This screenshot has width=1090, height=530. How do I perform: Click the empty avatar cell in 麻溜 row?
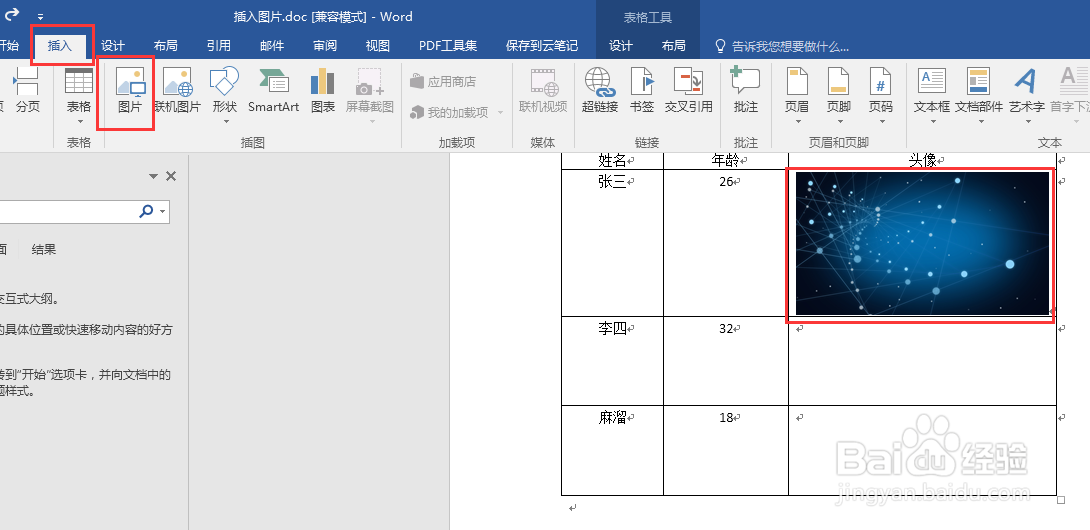tap(922, 451)
